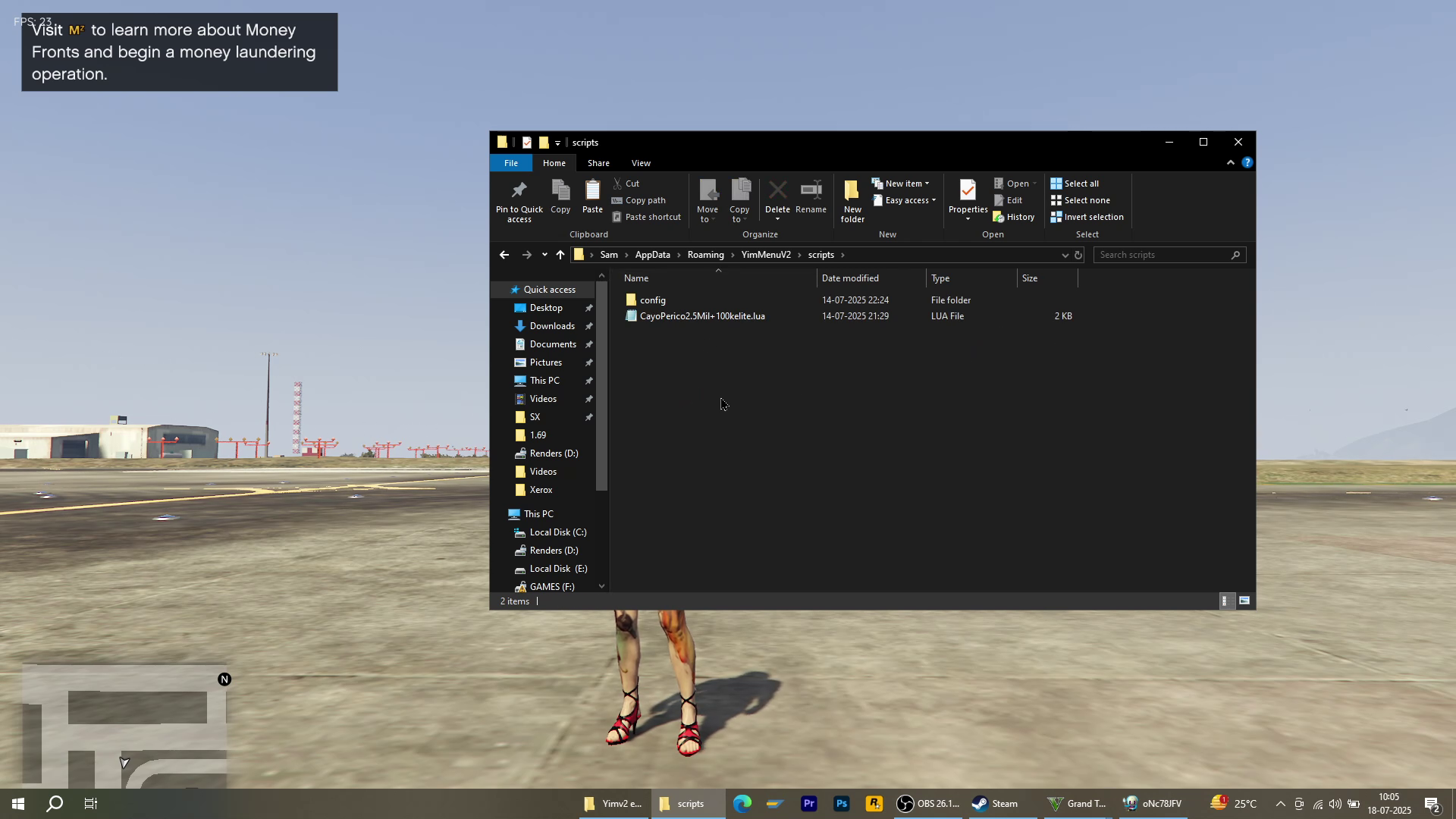Click the Up one level arrow

[560, 255]
